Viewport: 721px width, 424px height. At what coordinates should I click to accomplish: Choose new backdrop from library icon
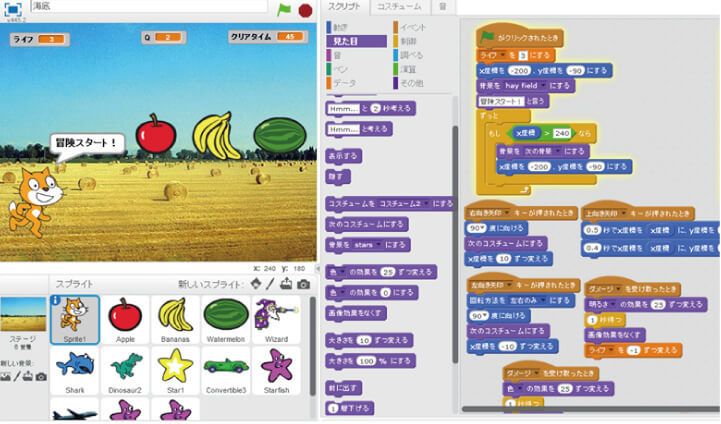tap(6, 377)
